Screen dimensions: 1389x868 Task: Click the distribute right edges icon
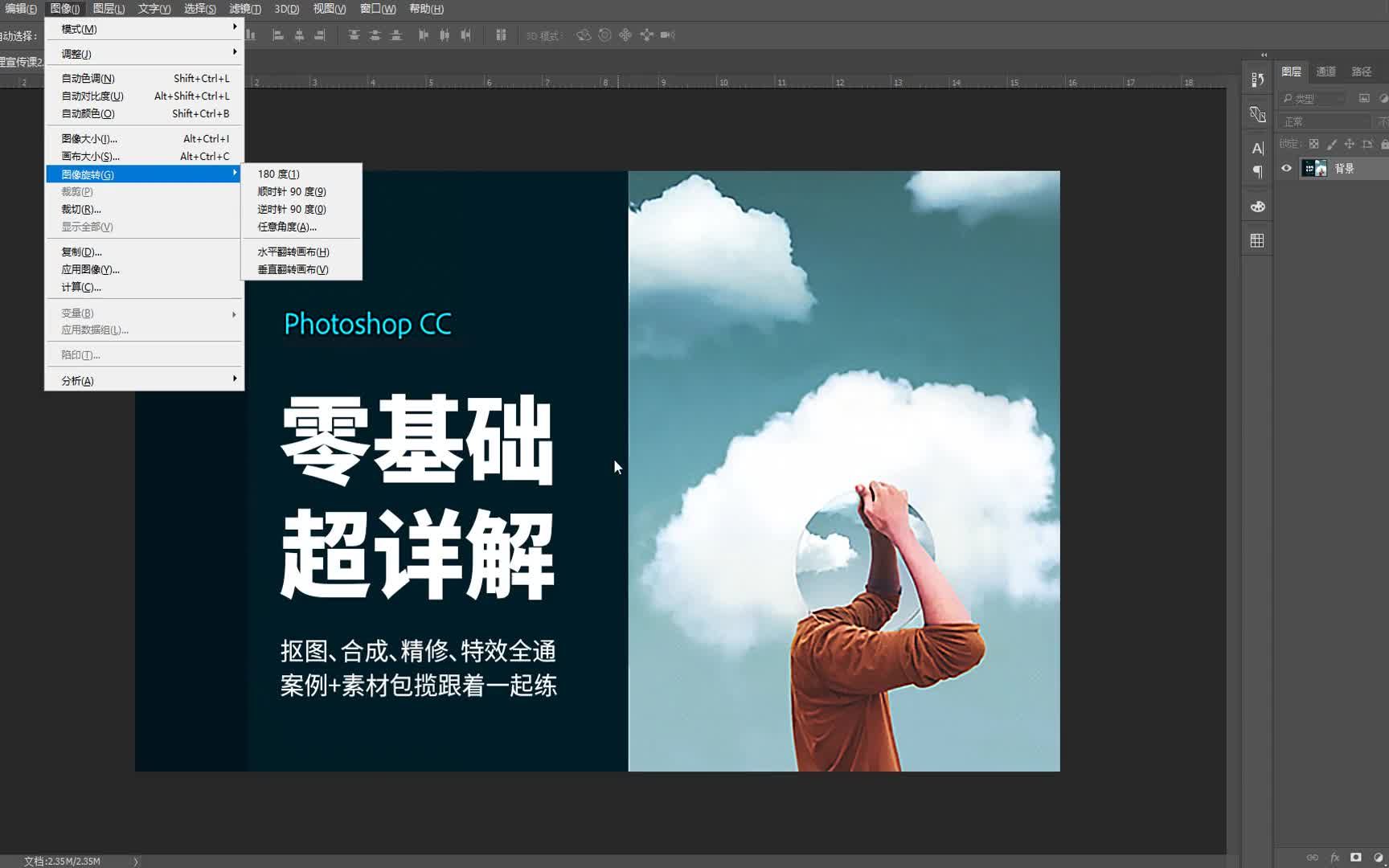(x=465, y=35)
